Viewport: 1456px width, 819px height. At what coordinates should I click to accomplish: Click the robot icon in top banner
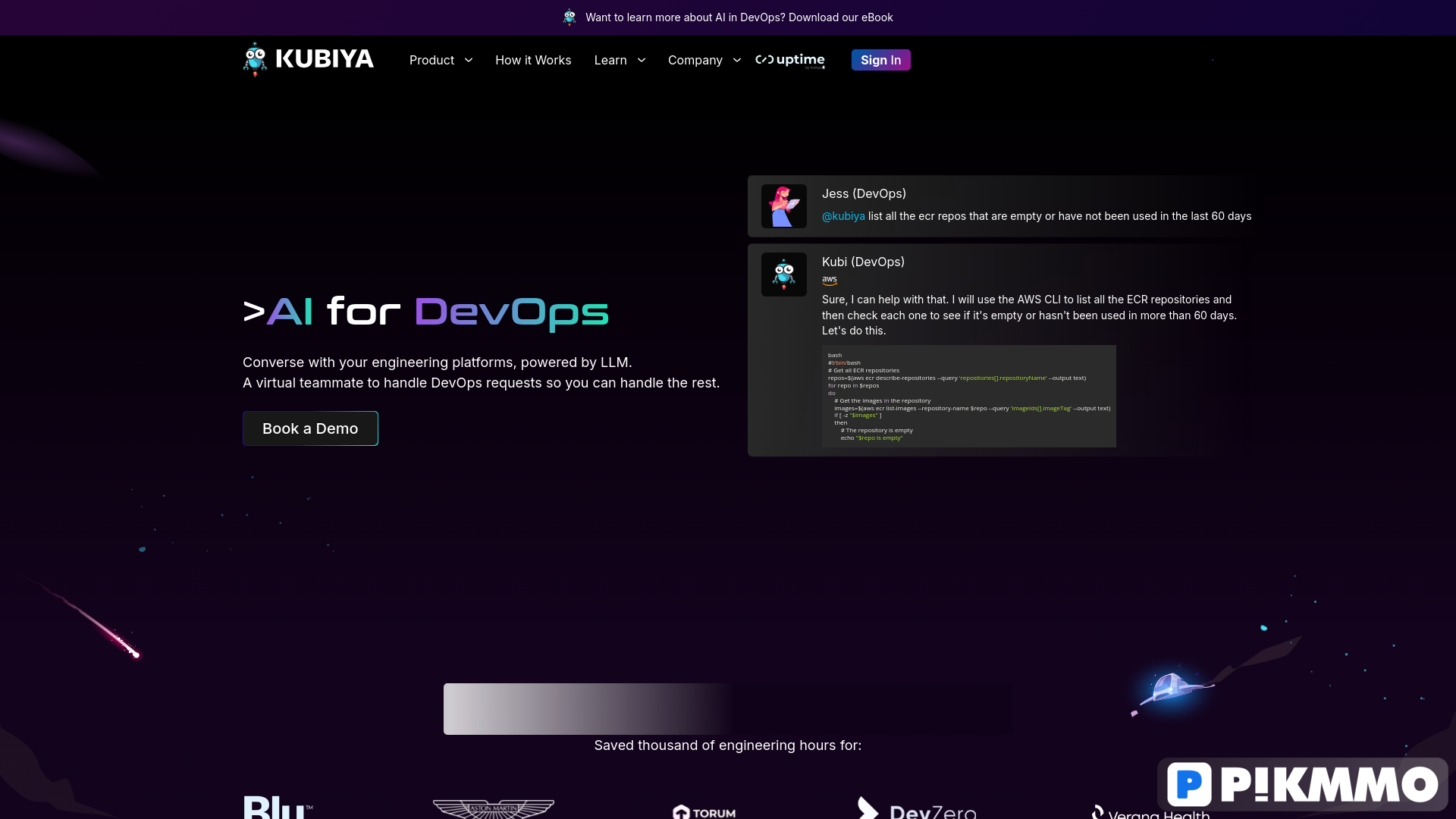click(x=570, y=17)
